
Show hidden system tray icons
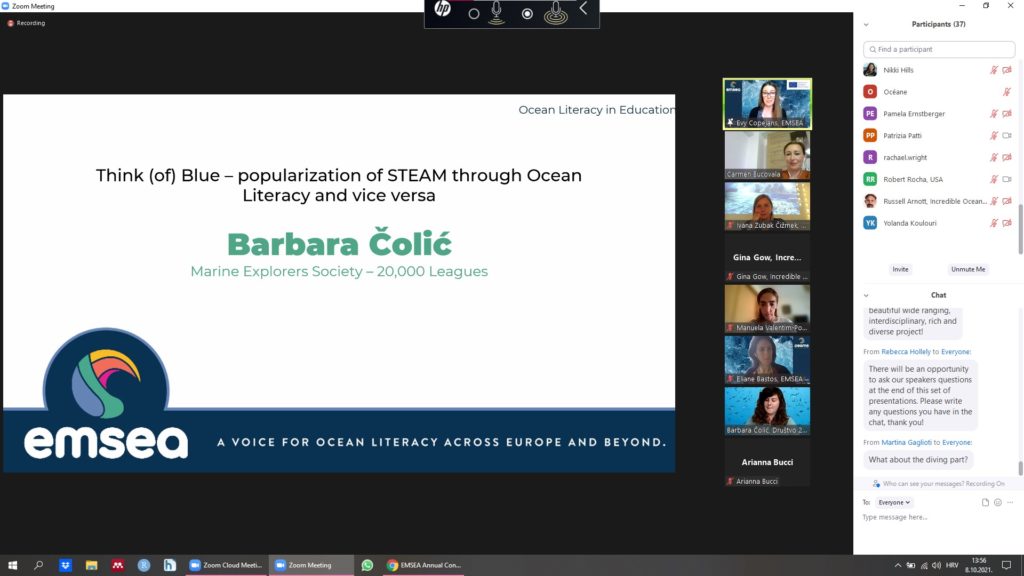point(898,566)
